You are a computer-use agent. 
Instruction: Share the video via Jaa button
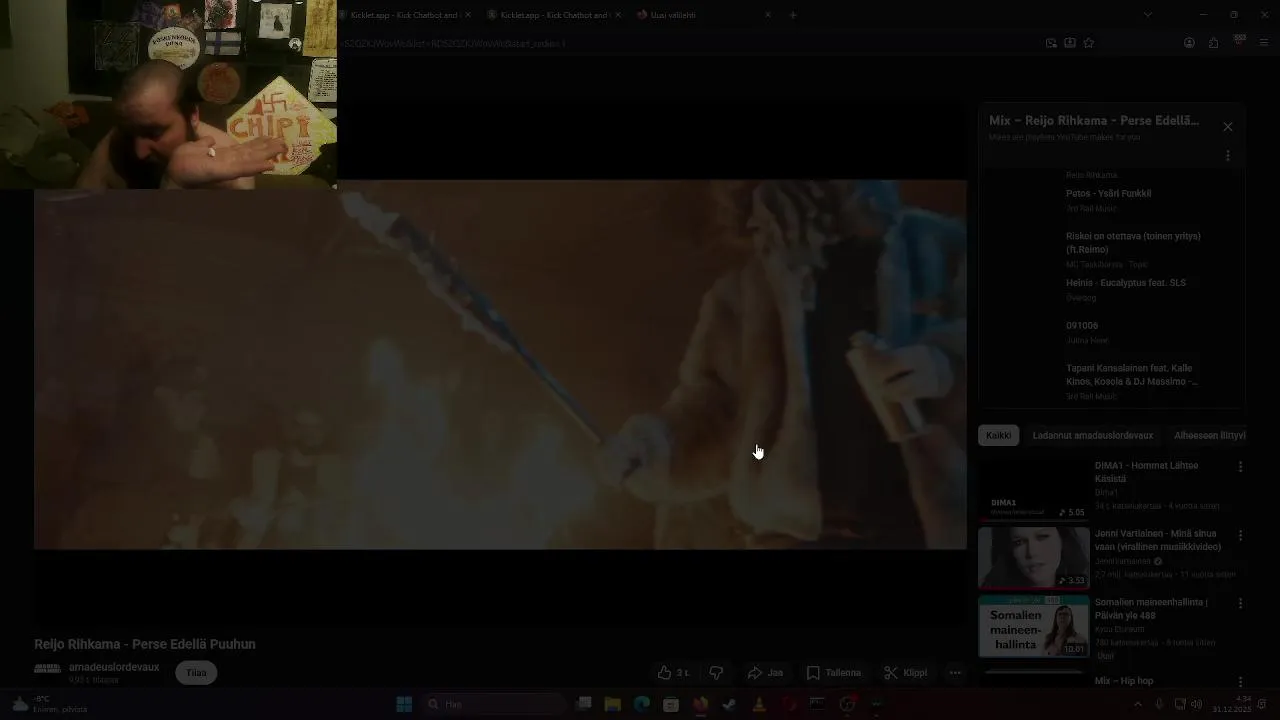(x=765, y=673)
